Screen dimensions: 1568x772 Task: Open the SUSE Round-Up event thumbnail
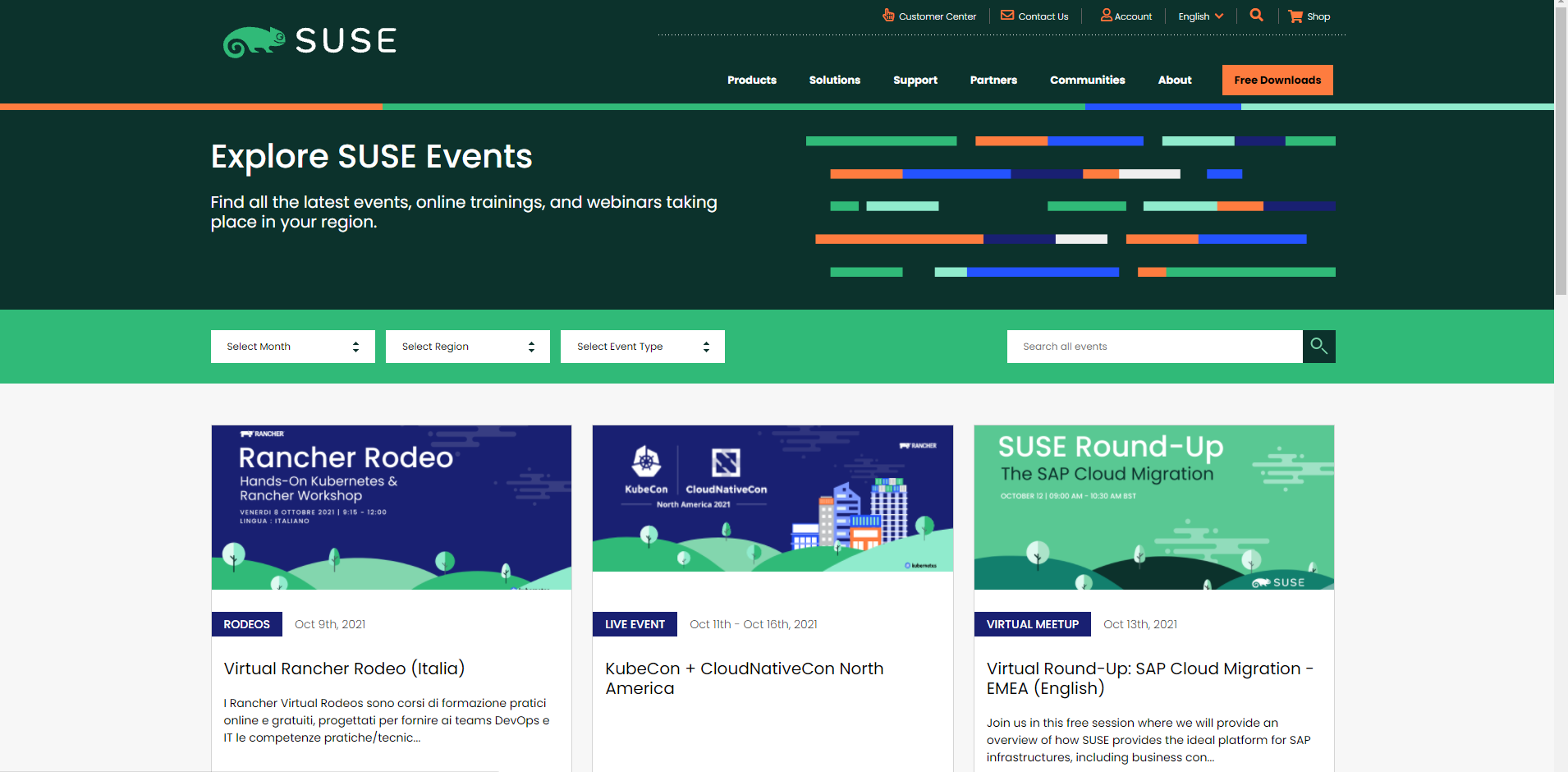(1153, 507)
